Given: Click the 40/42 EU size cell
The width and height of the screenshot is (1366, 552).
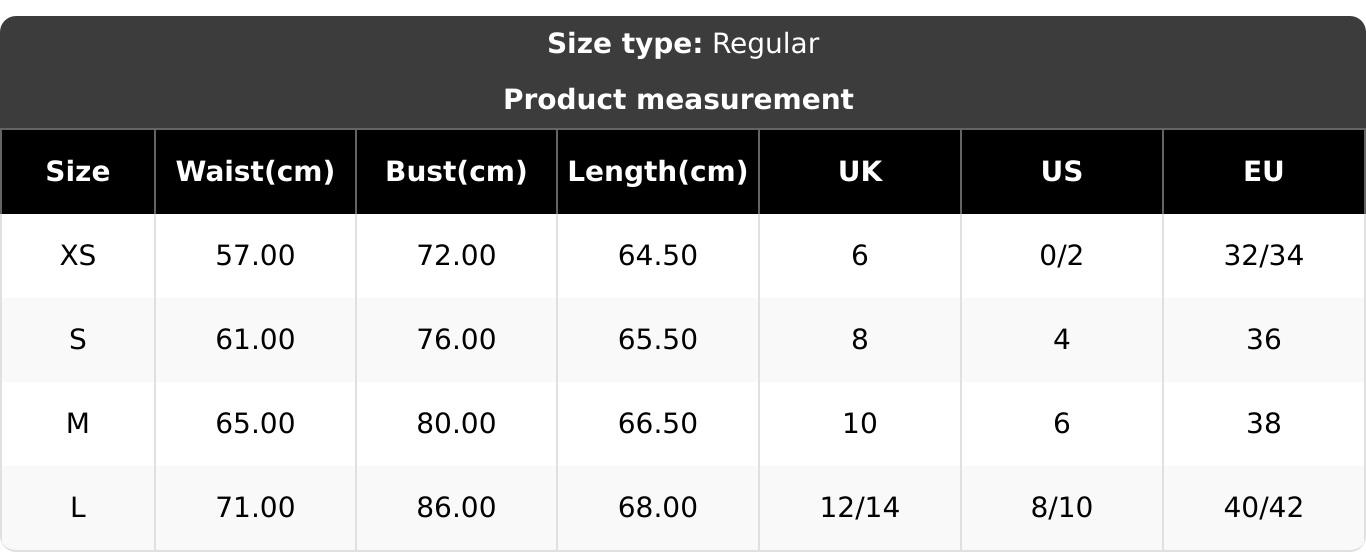Looking at the screenshot, I should pos(1264,508).
